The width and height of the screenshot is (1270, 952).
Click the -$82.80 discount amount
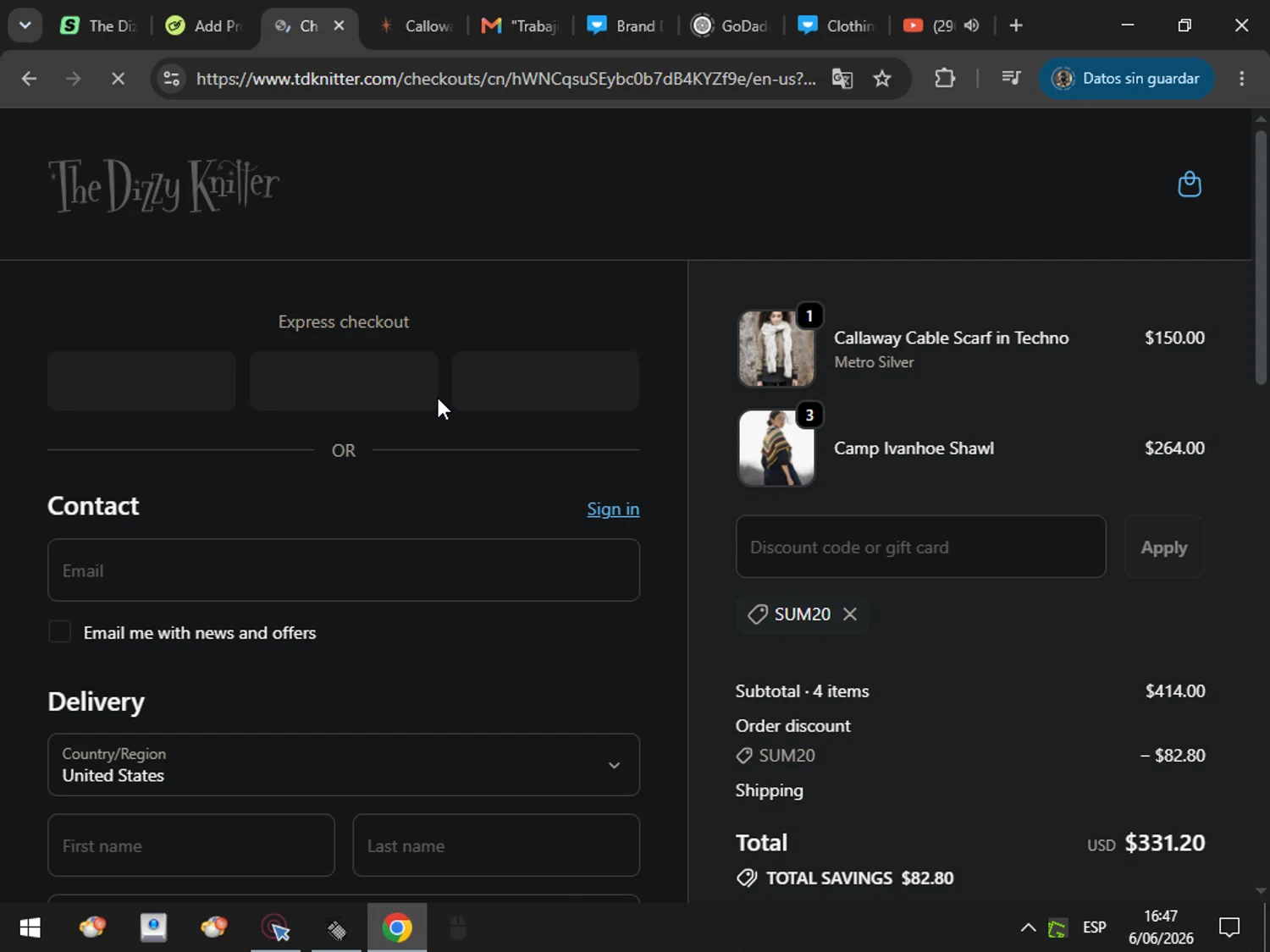[1173, 755]
